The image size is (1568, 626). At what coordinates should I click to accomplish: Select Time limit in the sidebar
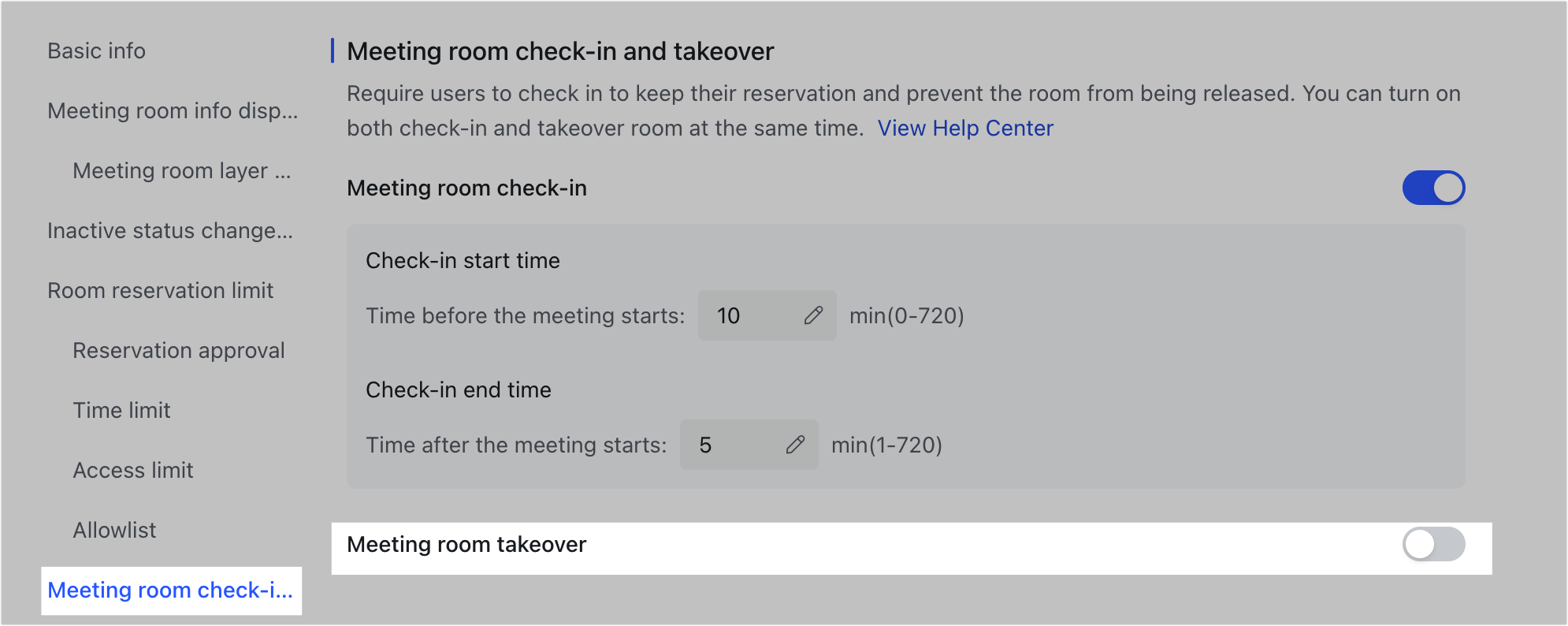(x=121, y=410)
